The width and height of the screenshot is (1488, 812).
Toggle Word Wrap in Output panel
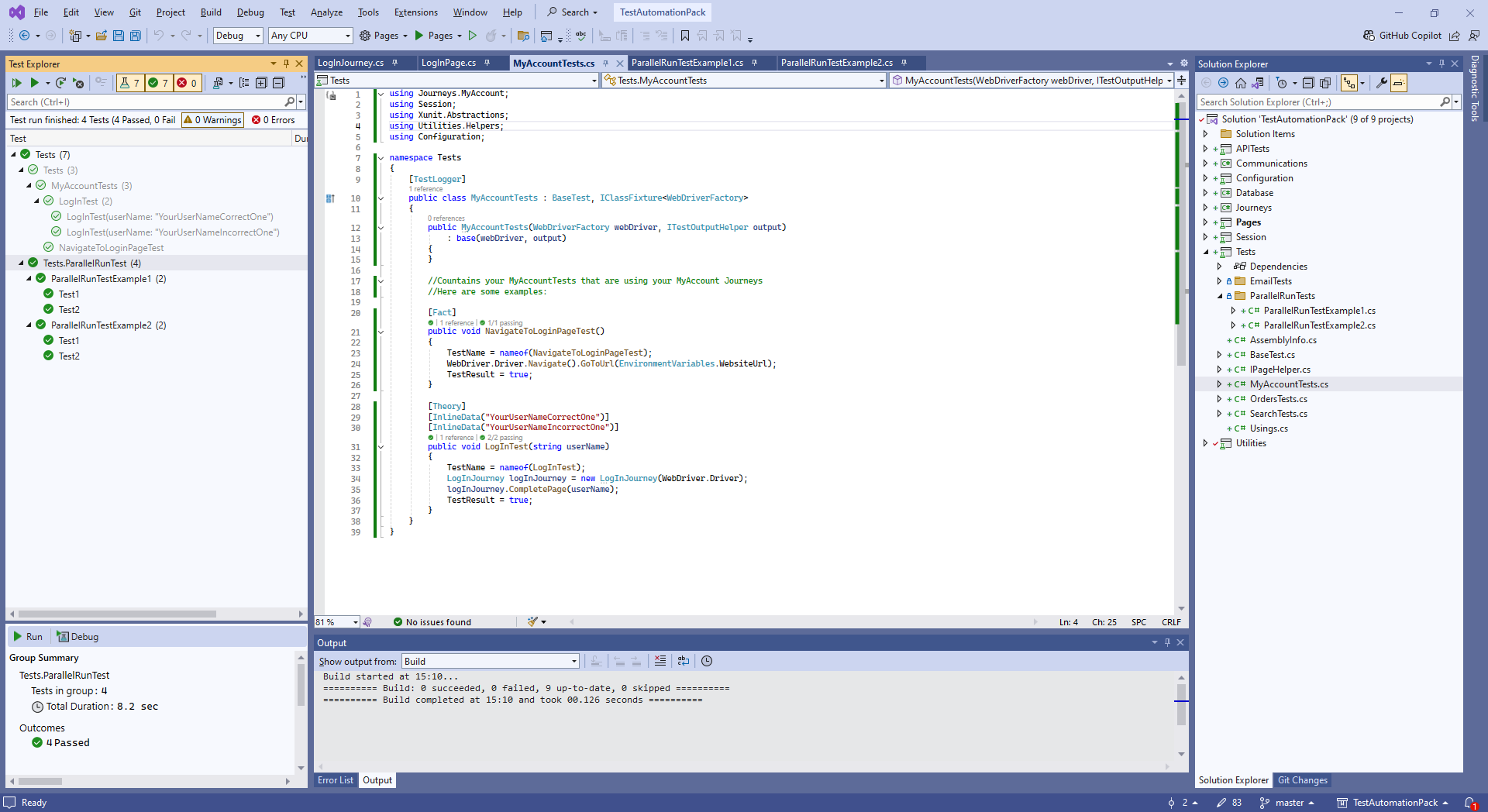click(683, 661)
